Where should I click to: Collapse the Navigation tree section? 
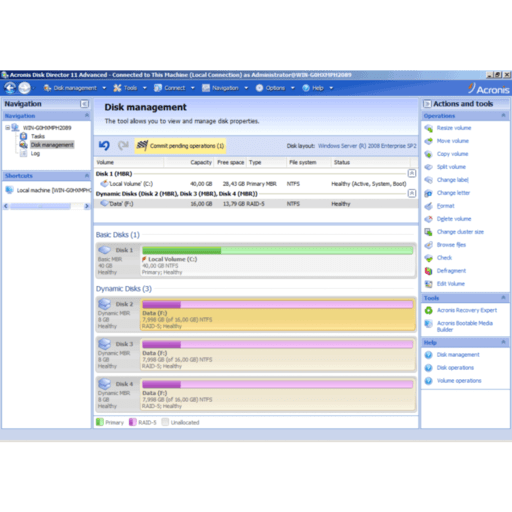pyautogui.click(x=87, y=115)
